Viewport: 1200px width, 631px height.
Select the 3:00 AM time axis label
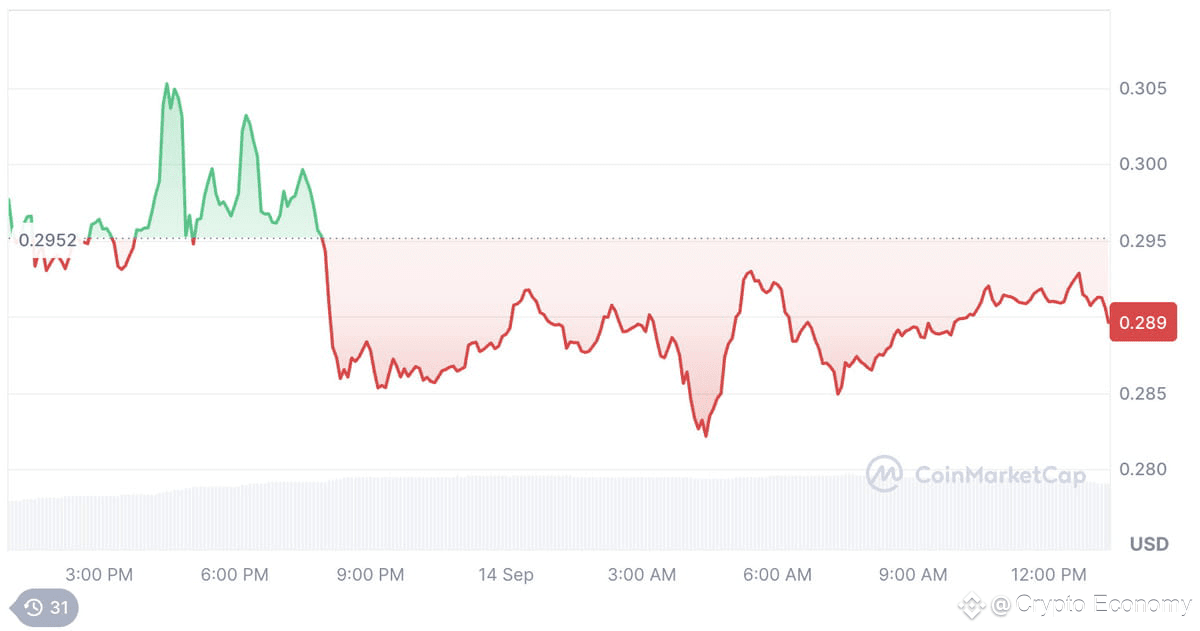click(642, 575)
